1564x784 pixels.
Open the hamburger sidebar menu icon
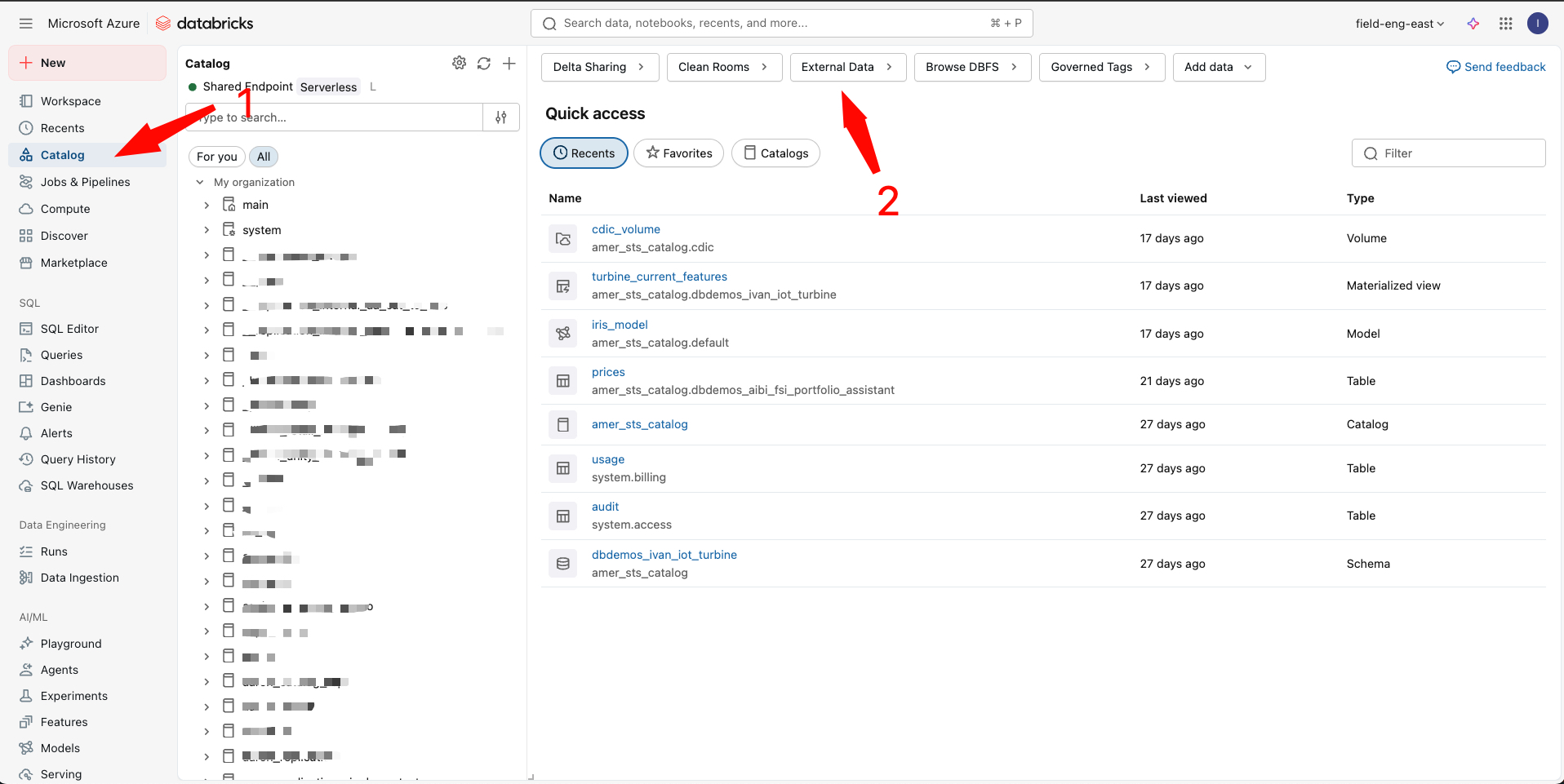click(x=26, y=24)
